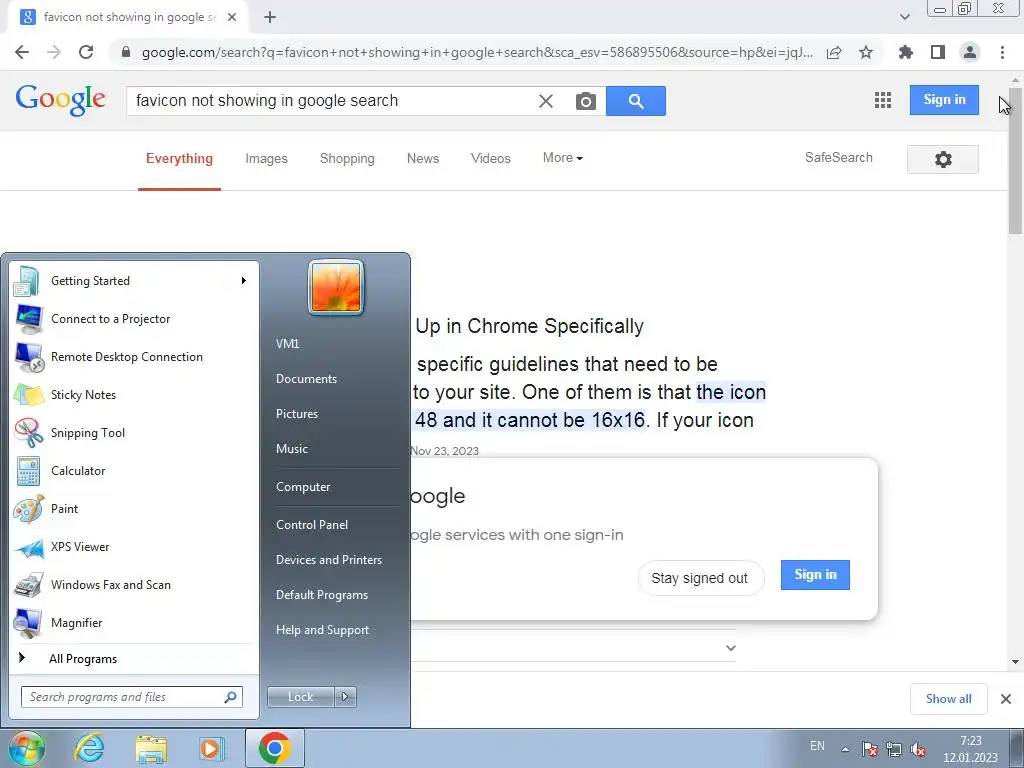The height and width of the screenshot is (768, 1024).
Task: Open new Chrome tab with plus
Action: tap(270, 18)
